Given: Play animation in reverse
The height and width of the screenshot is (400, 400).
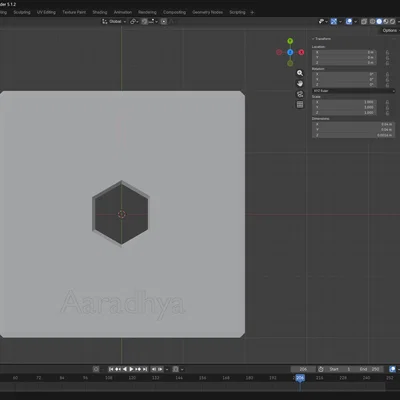Looking at the screenshot, I should [x=125, y=369].
